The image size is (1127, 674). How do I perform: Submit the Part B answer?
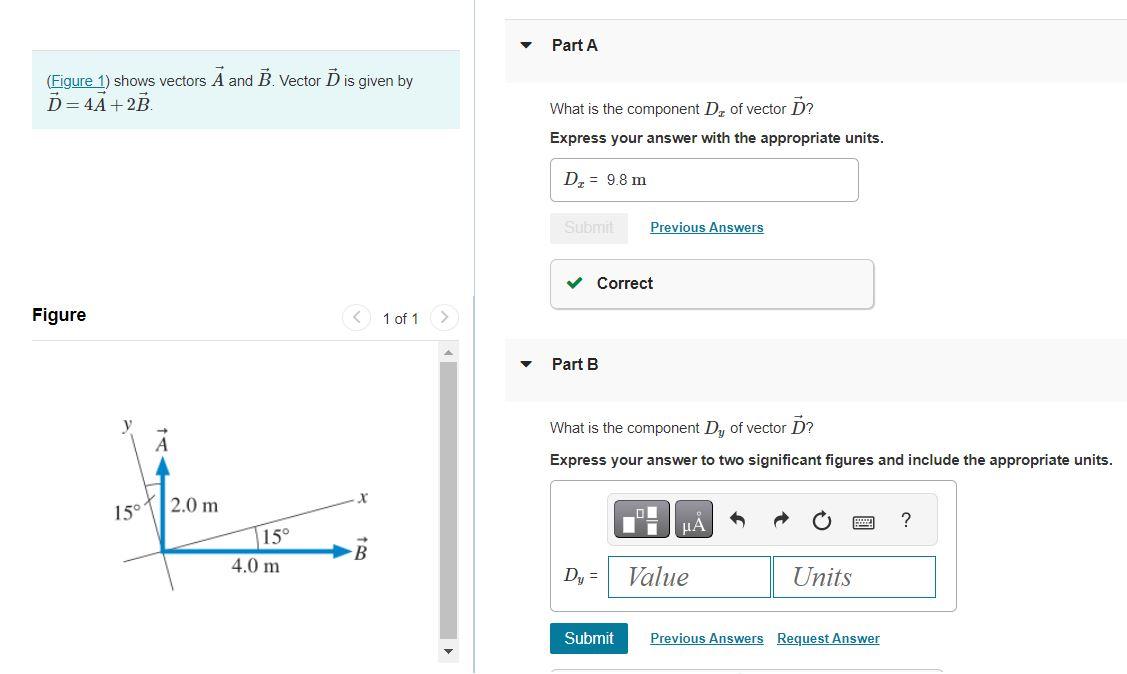588,638
